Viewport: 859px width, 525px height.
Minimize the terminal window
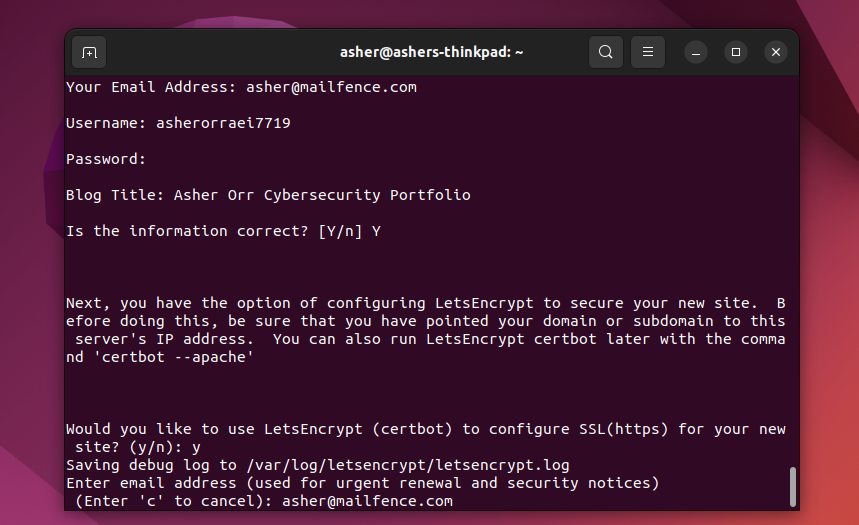click(696, 52)
